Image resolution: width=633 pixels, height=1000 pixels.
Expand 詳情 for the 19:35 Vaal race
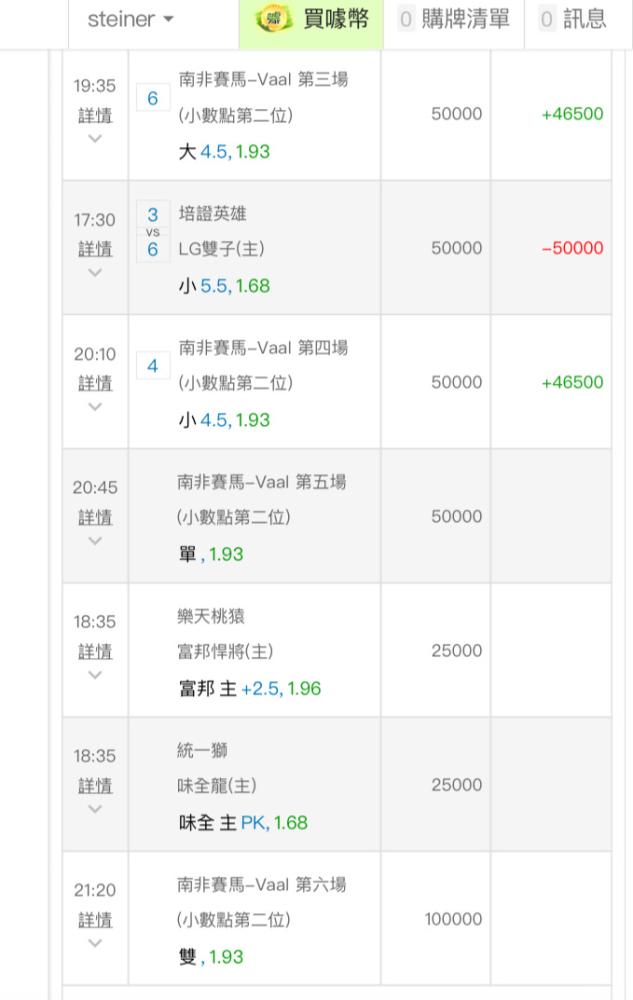[95, 115]
